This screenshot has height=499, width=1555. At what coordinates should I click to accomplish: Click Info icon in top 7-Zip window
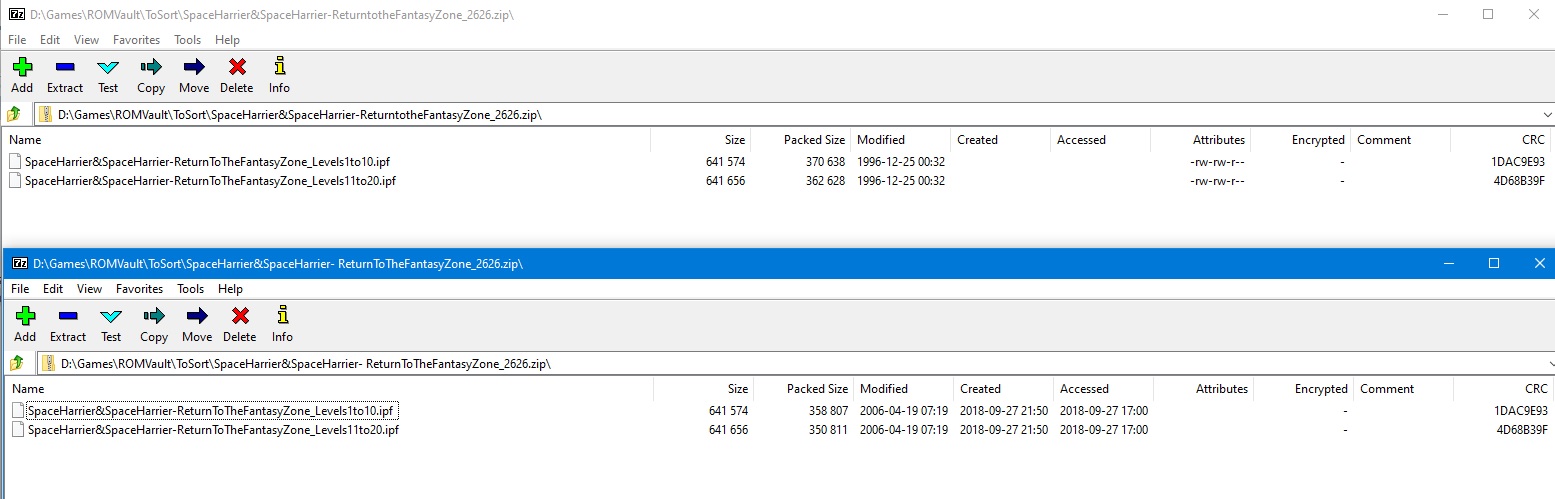click(280, 68)
